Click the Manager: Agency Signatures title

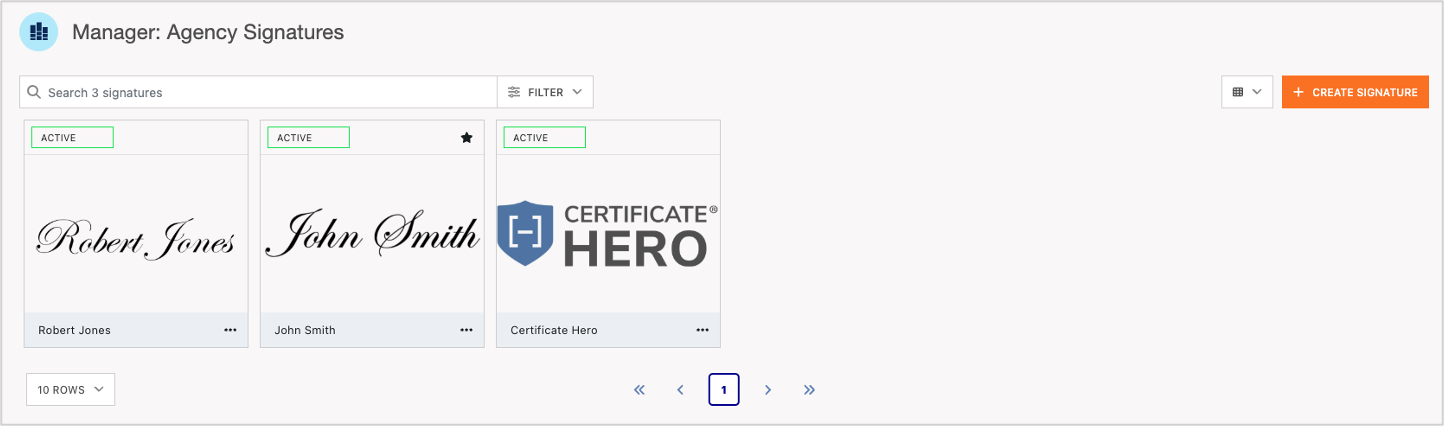pyautogui.click(x=208, y=32)
